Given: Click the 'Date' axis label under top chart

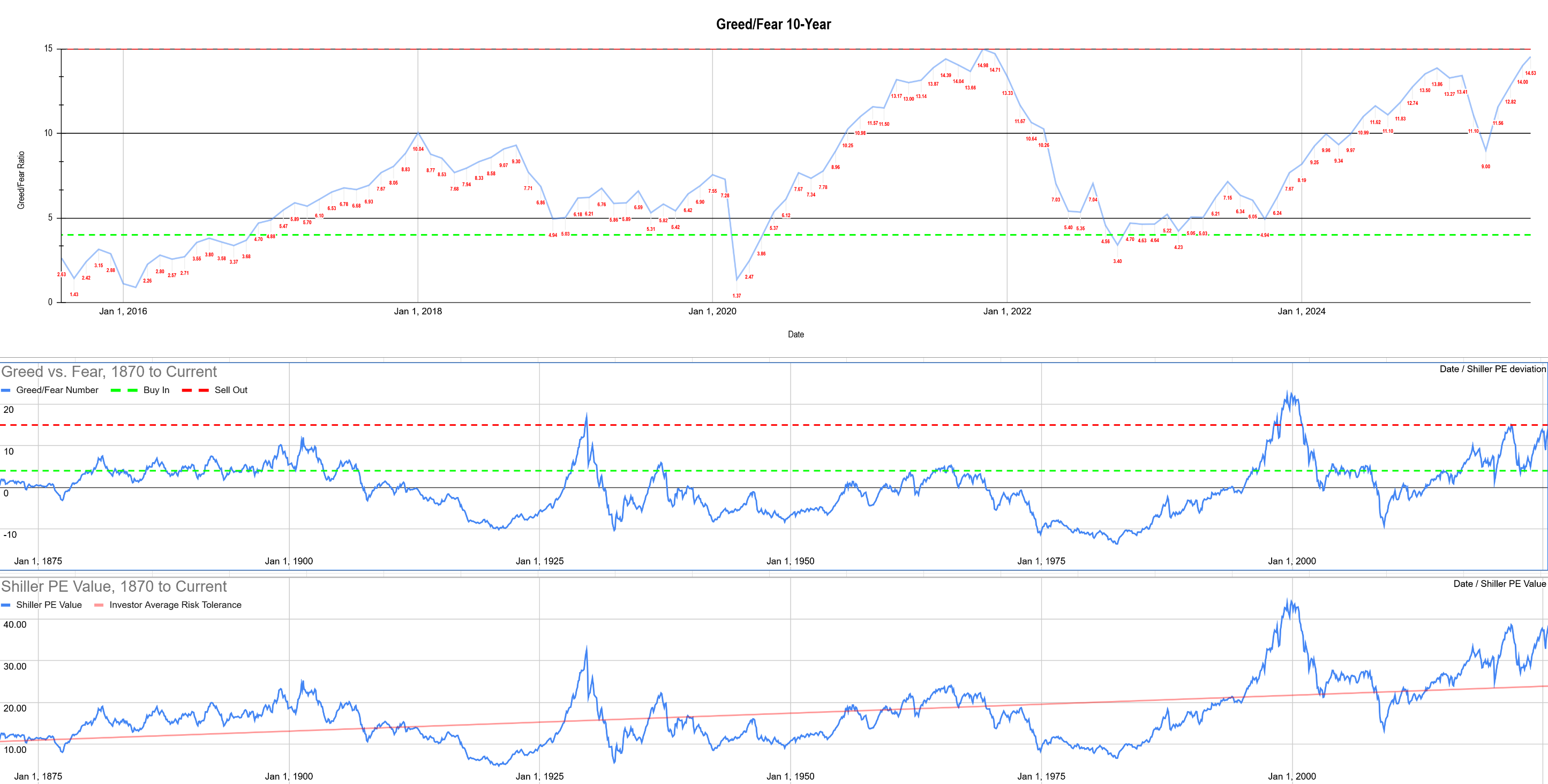Looking at the screenshot, I should [795, 335].
